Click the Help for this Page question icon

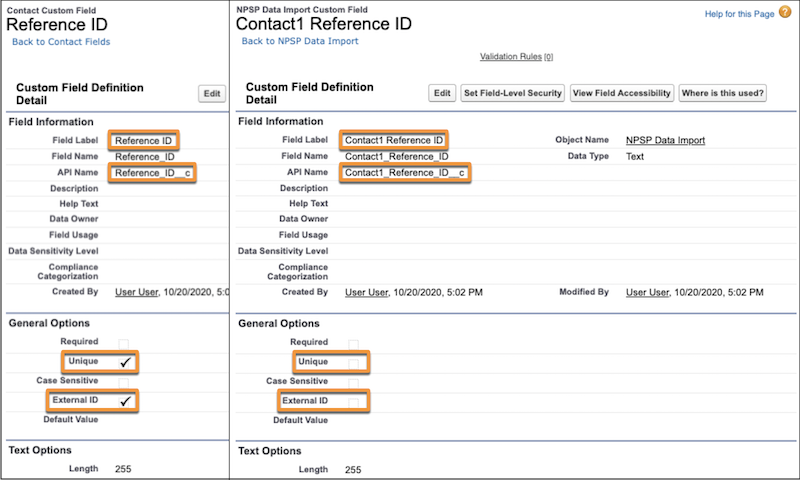coord(785,12)
